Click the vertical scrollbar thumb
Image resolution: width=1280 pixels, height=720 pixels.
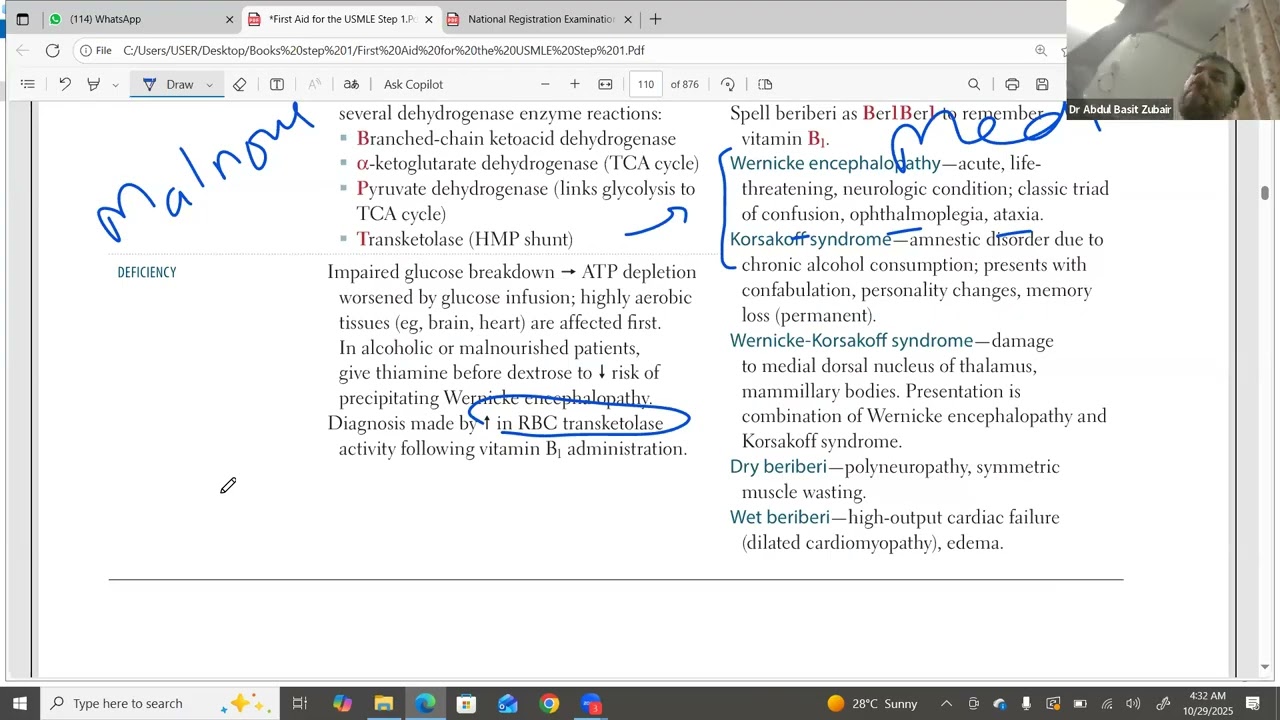(x=1265, y=193)
